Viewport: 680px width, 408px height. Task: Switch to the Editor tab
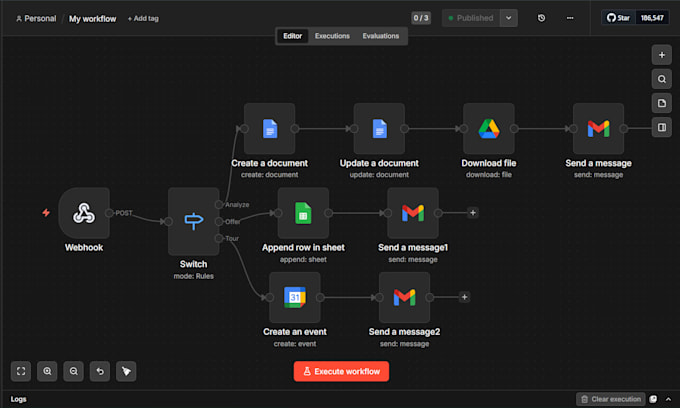click(292, 36)
